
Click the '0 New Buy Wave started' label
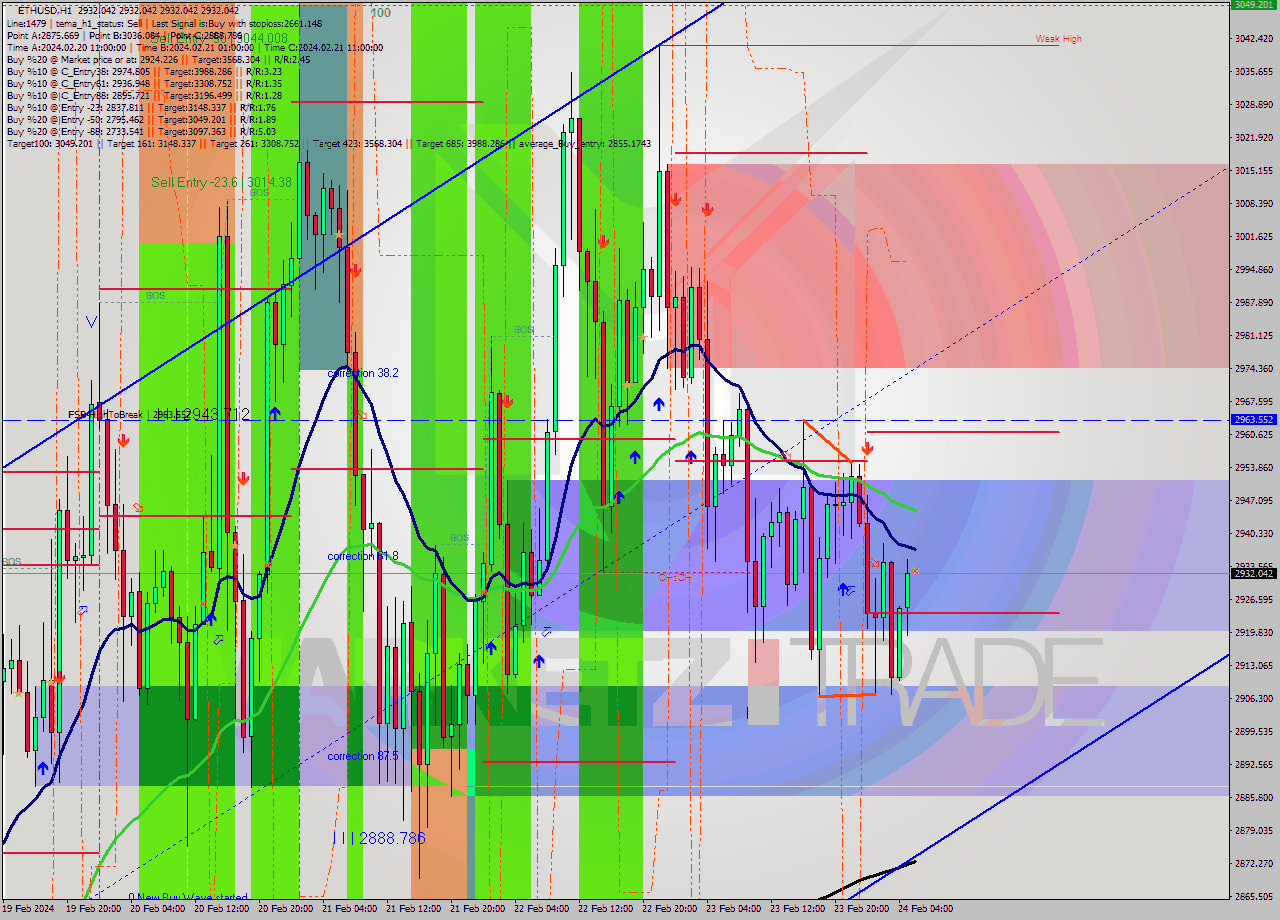click(188, 897)
